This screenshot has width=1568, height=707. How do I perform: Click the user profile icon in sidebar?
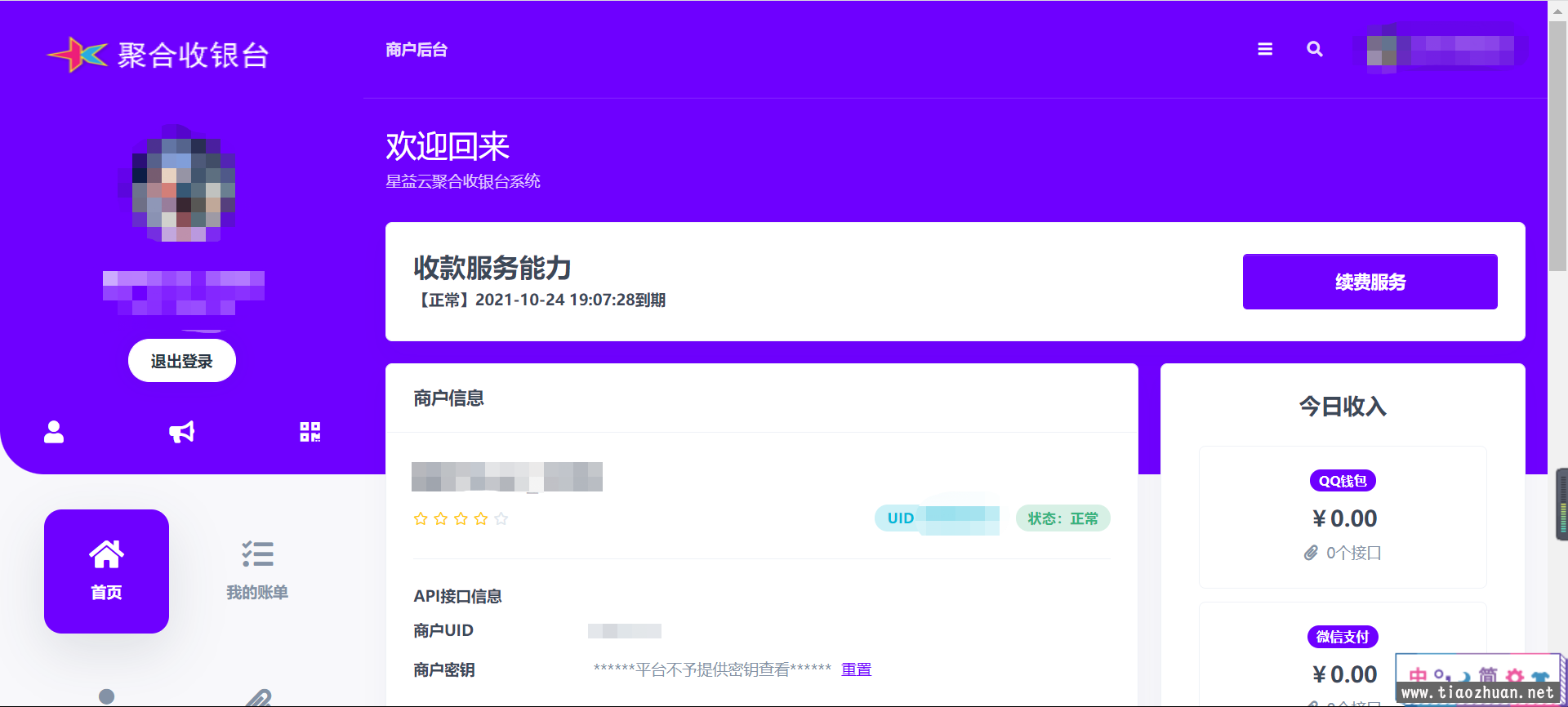tap(54, 432)
